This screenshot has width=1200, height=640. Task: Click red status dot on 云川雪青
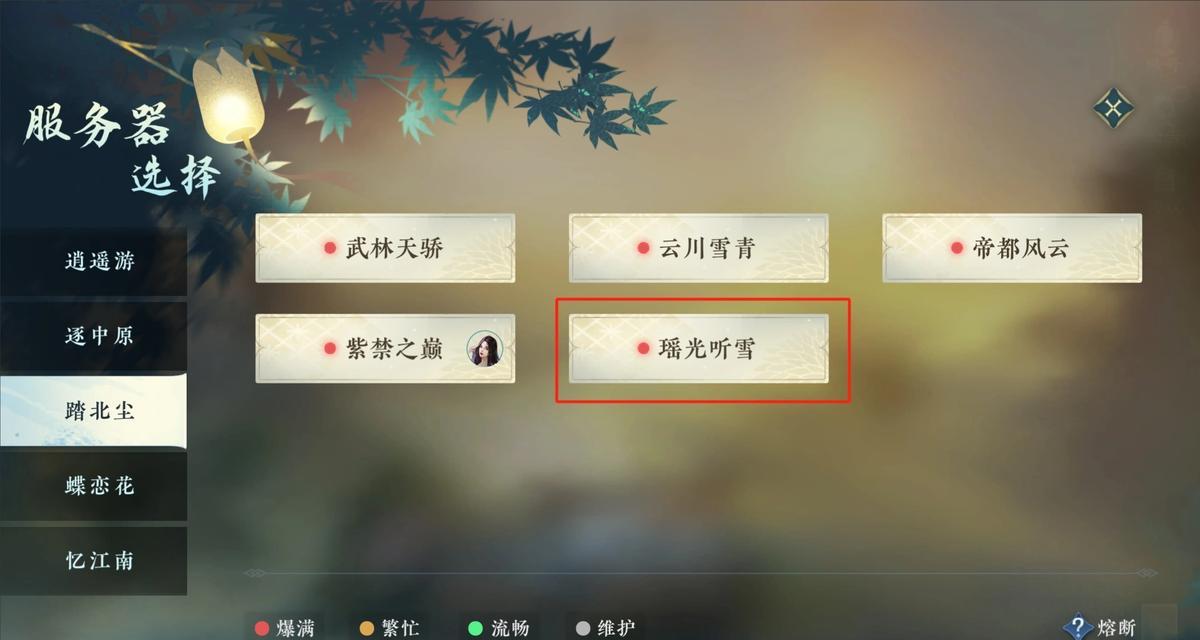coord(644,248)
